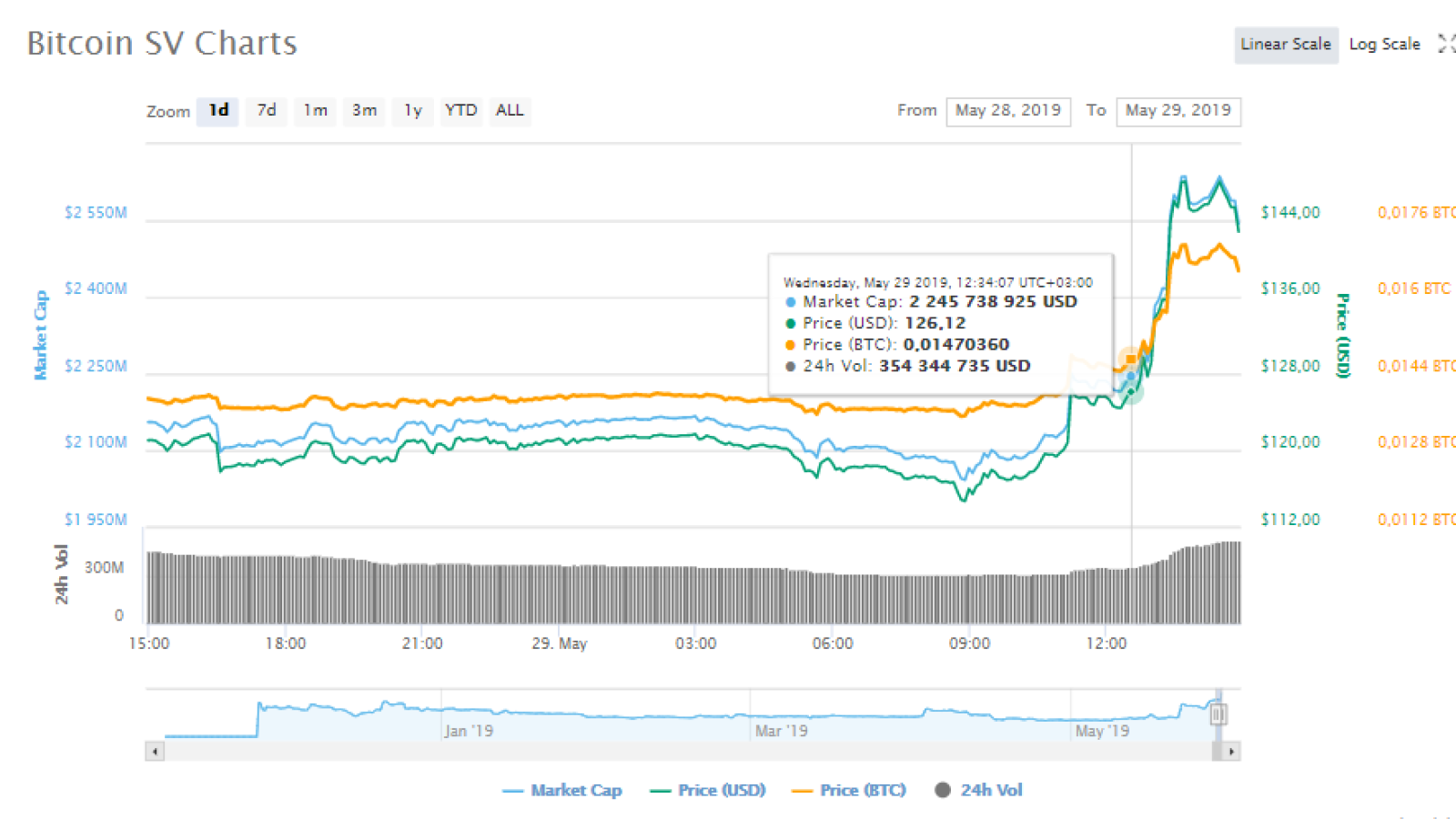Click the Mar '19 area in navigator
The height and width of the screenshot is (819, 1456).
(781, 731)
